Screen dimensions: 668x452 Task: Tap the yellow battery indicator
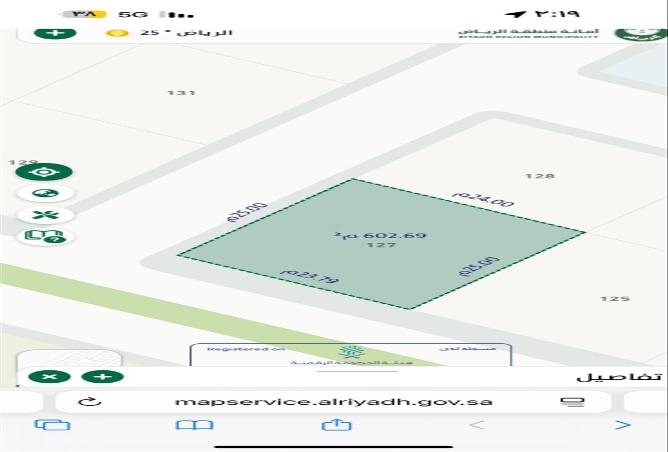pyautogui.click(x=84, y=14)
